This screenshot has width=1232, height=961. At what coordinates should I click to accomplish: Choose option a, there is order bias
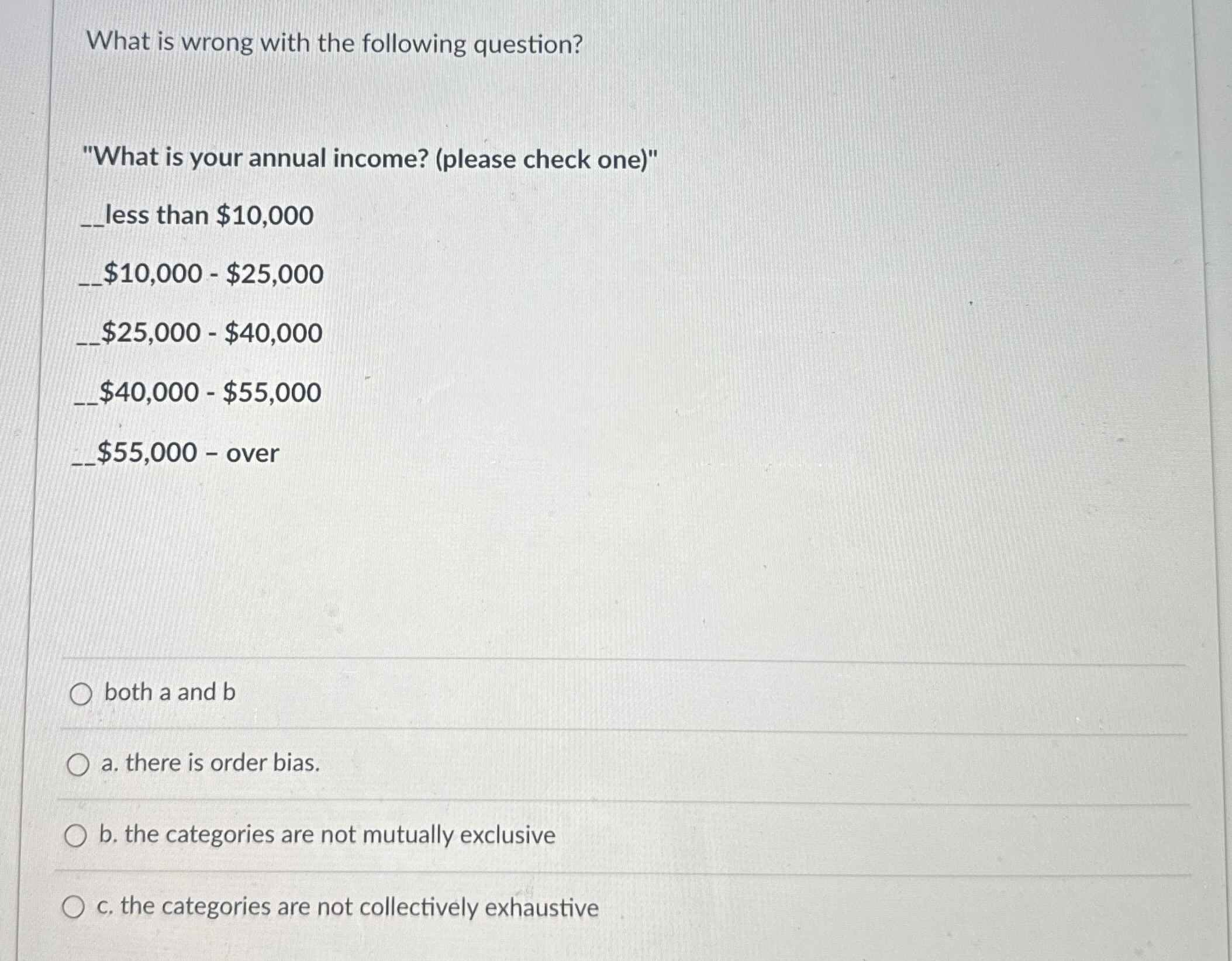tap(78, 765)
